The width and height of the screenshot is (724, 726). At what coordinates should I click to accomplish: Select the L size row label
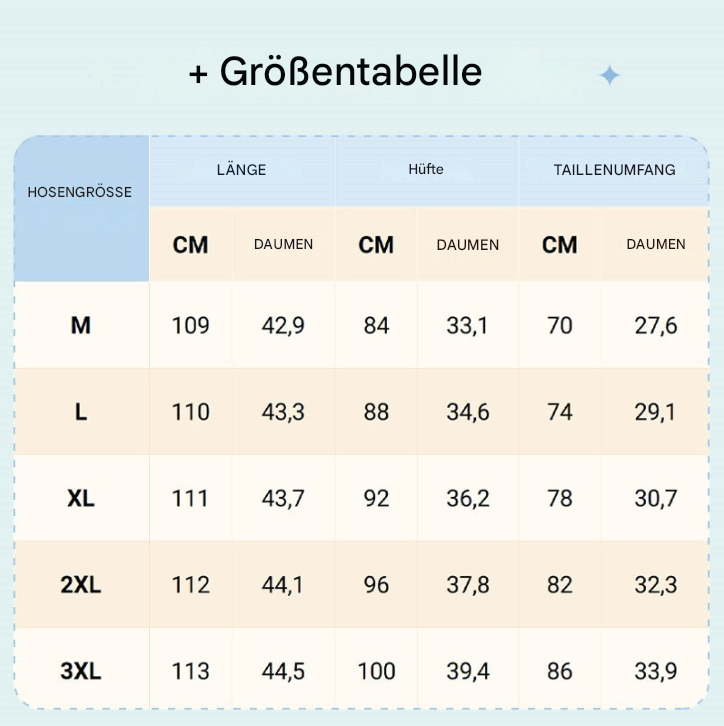[81, 412]
